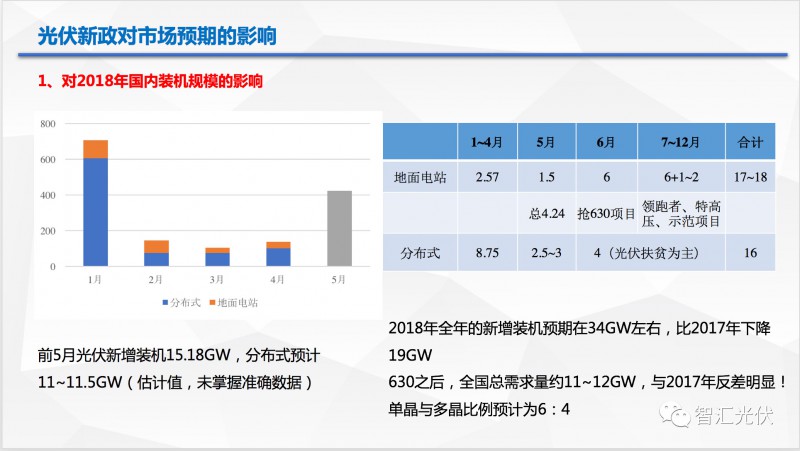800x451 pixels.
Task: Click the 4月 axis label under the chart
Action: [x=278, y=279]
